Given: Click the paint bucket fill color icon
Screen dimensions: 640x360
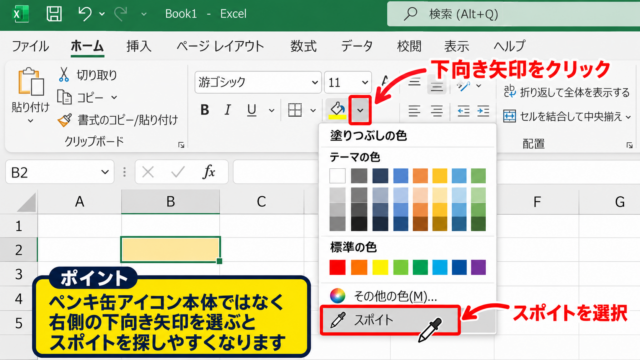Looking at the screenshot, I should pyautogui.click(x=337, y=110).
